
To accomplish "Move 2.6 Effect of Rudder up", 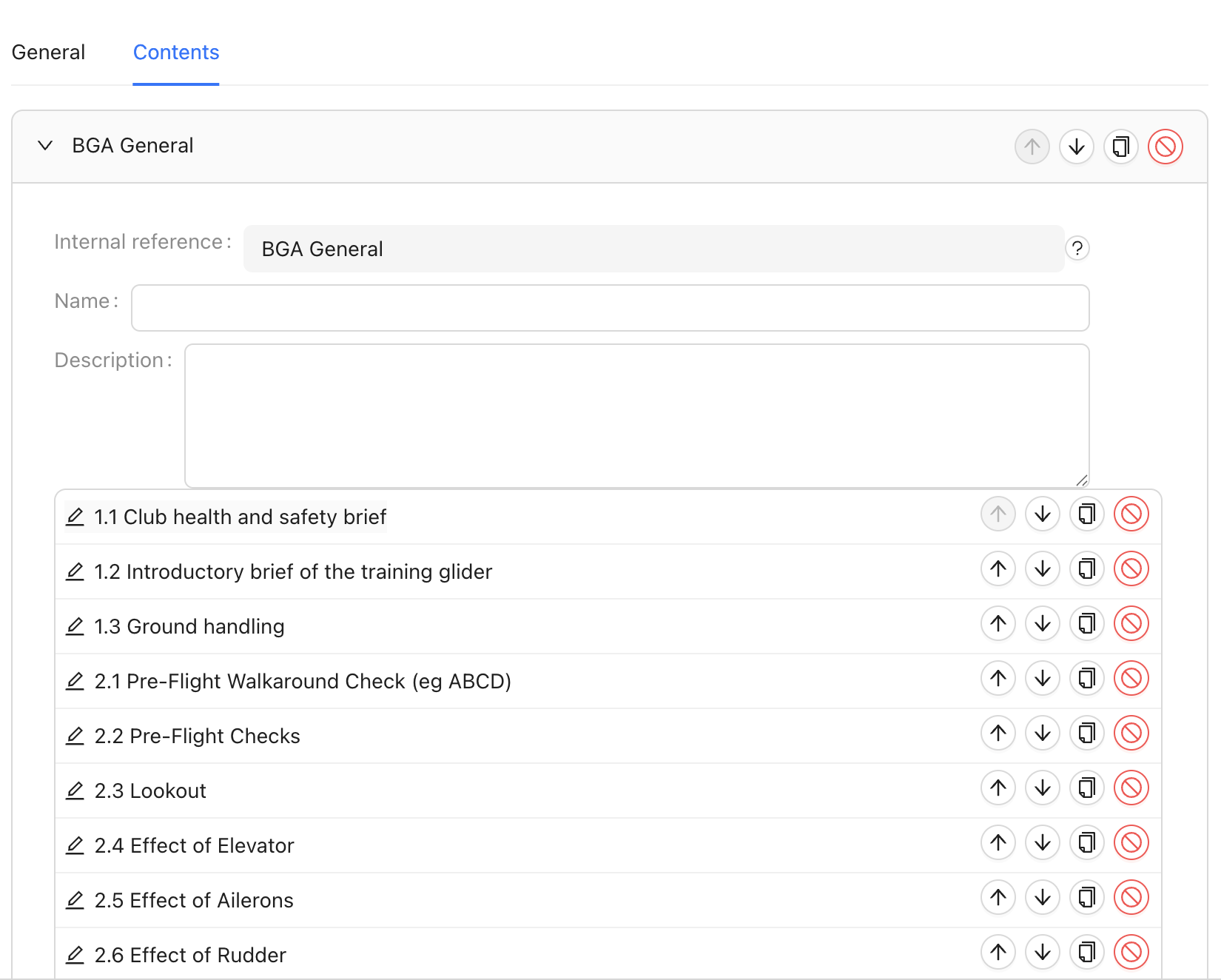I will (x=998, y=953).
